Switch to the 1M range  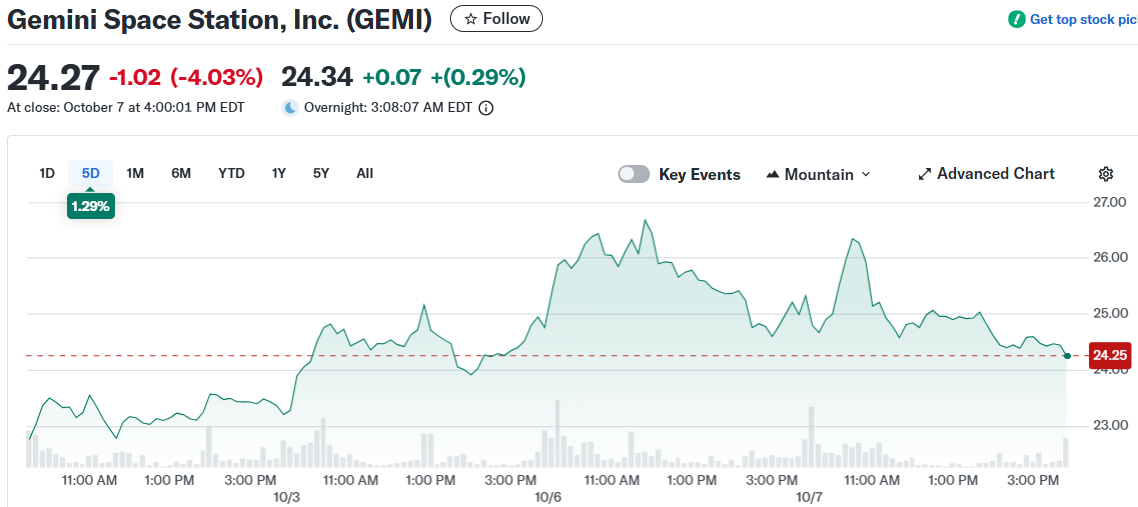(135, 173)
